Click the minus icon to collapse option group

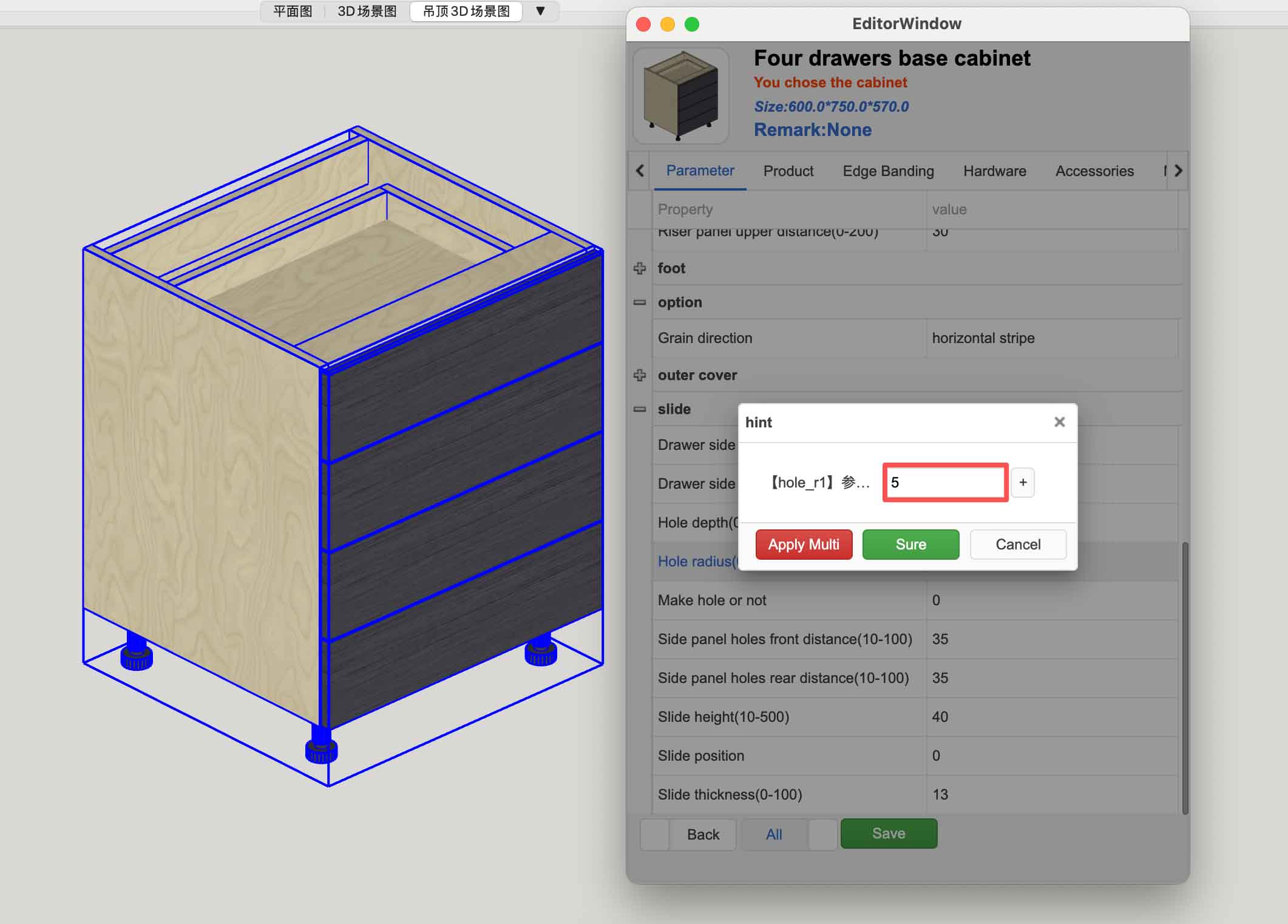point(639,302)
